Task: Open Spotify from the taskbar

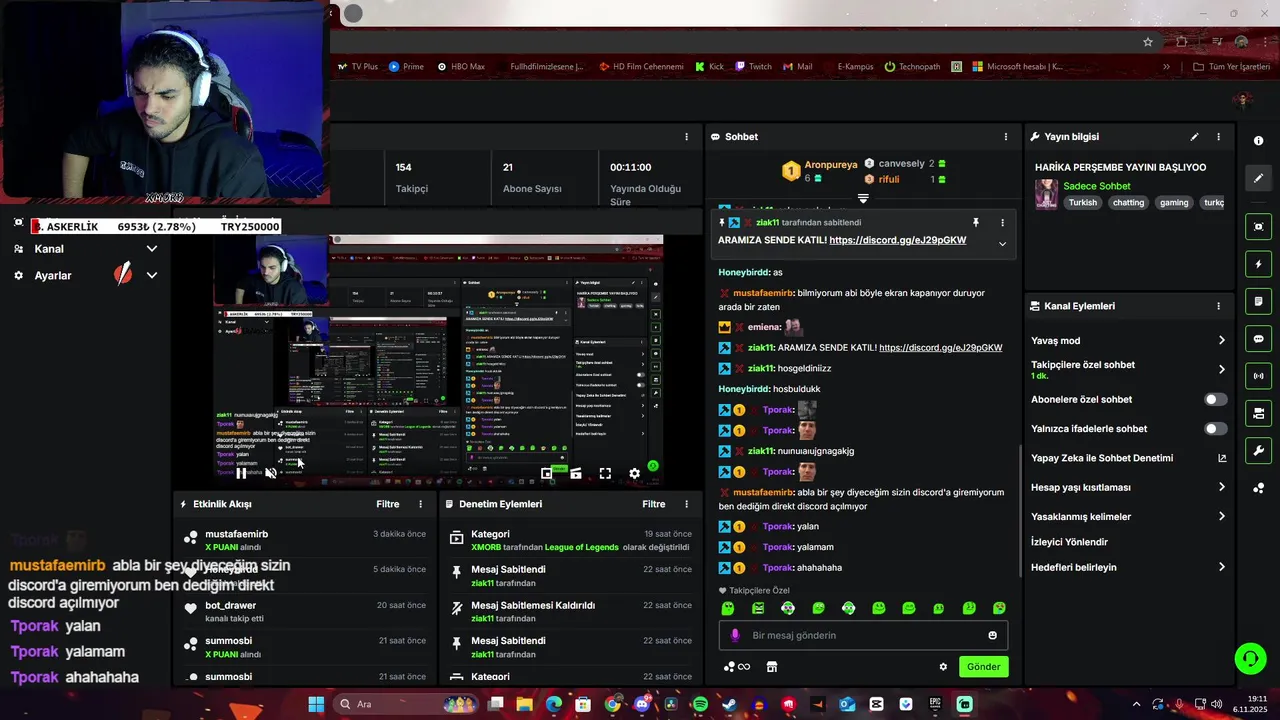Action: 700,704
